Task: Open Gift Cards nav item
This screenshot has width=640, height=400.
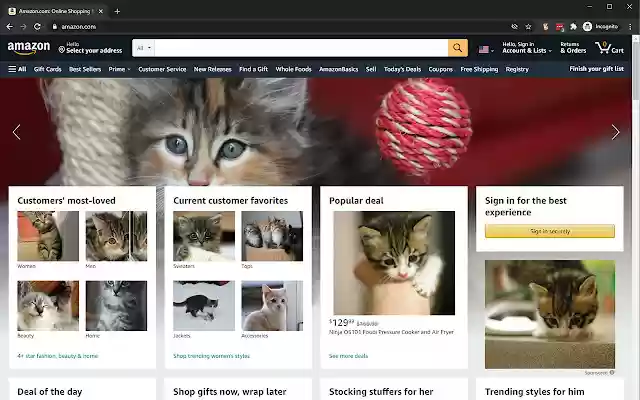Action: pos(47,69)
